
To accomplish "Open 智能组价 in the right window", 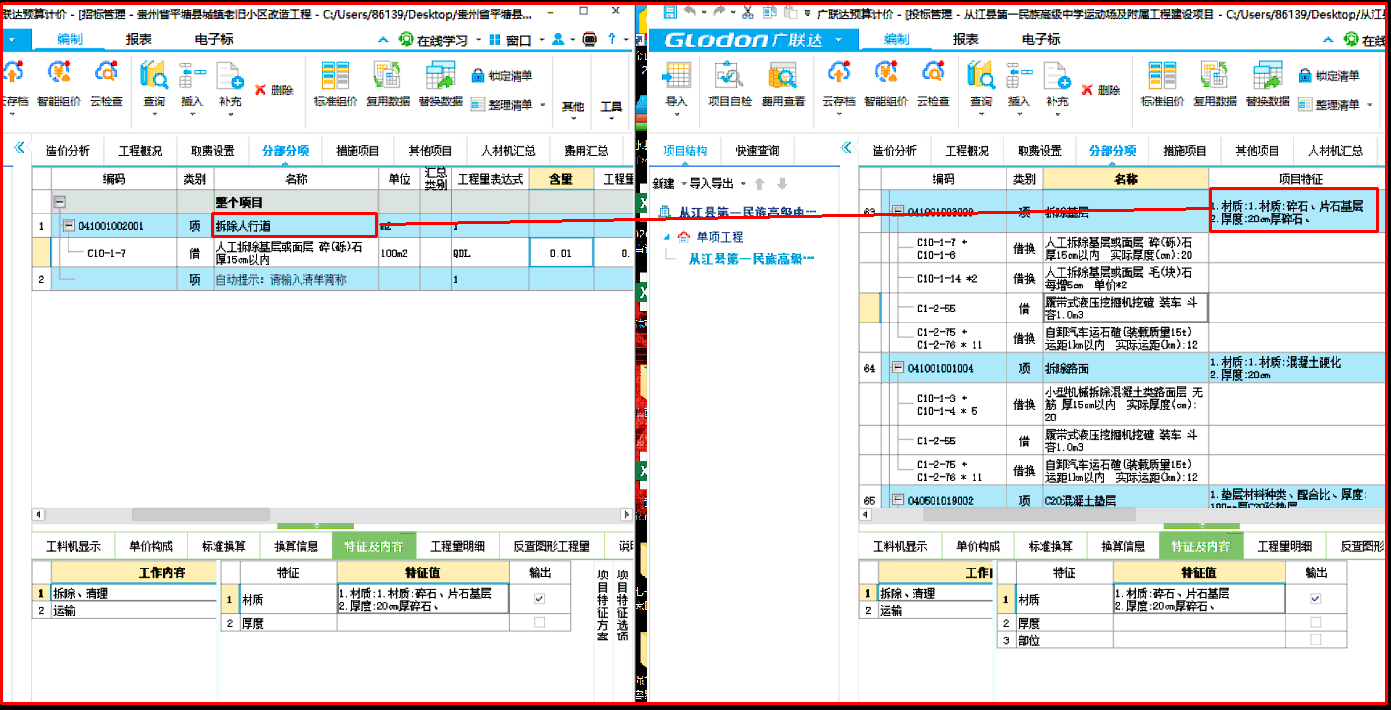I will (885, 82).
